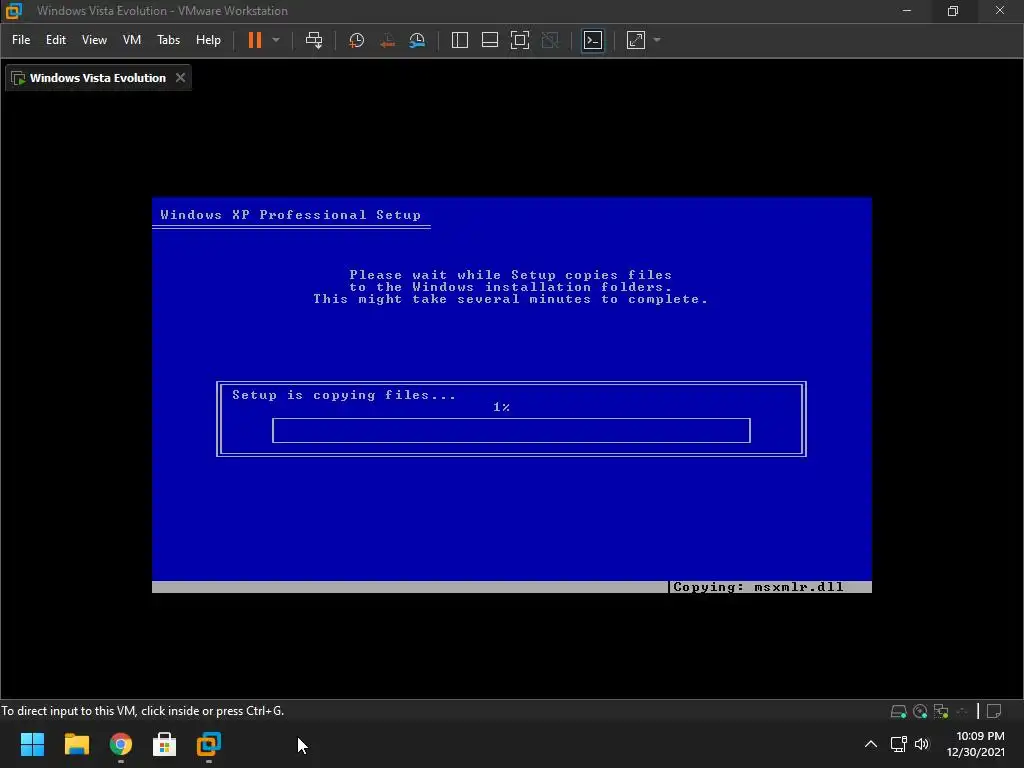
Task: Open the snapshot manager
Action: point(417,40)
